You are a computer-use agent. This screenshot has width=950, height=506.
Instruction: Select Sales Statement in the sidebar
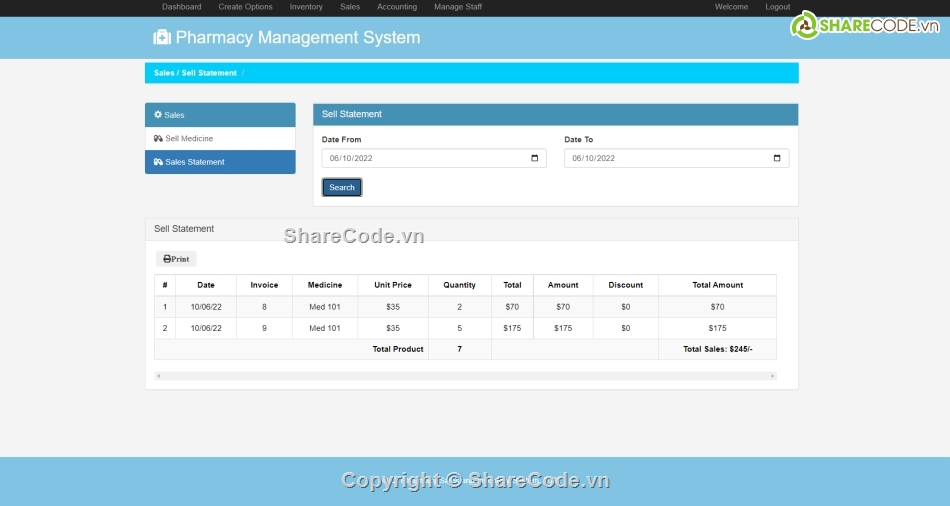click(x=194, y=162)
